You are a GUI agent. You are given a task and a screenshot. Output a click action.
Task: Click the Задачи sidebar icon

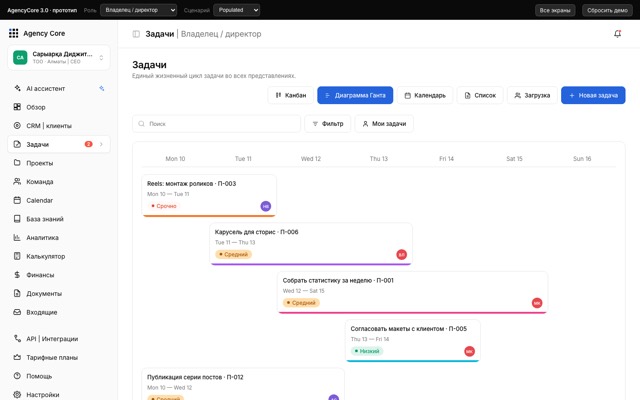click(x=17, y=144)
